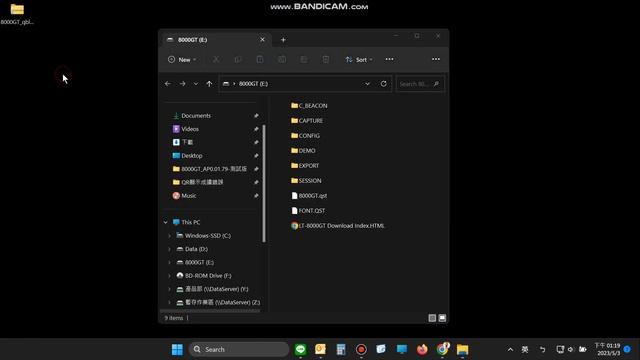Add a new Explorer tab

(x=283, y=40)
